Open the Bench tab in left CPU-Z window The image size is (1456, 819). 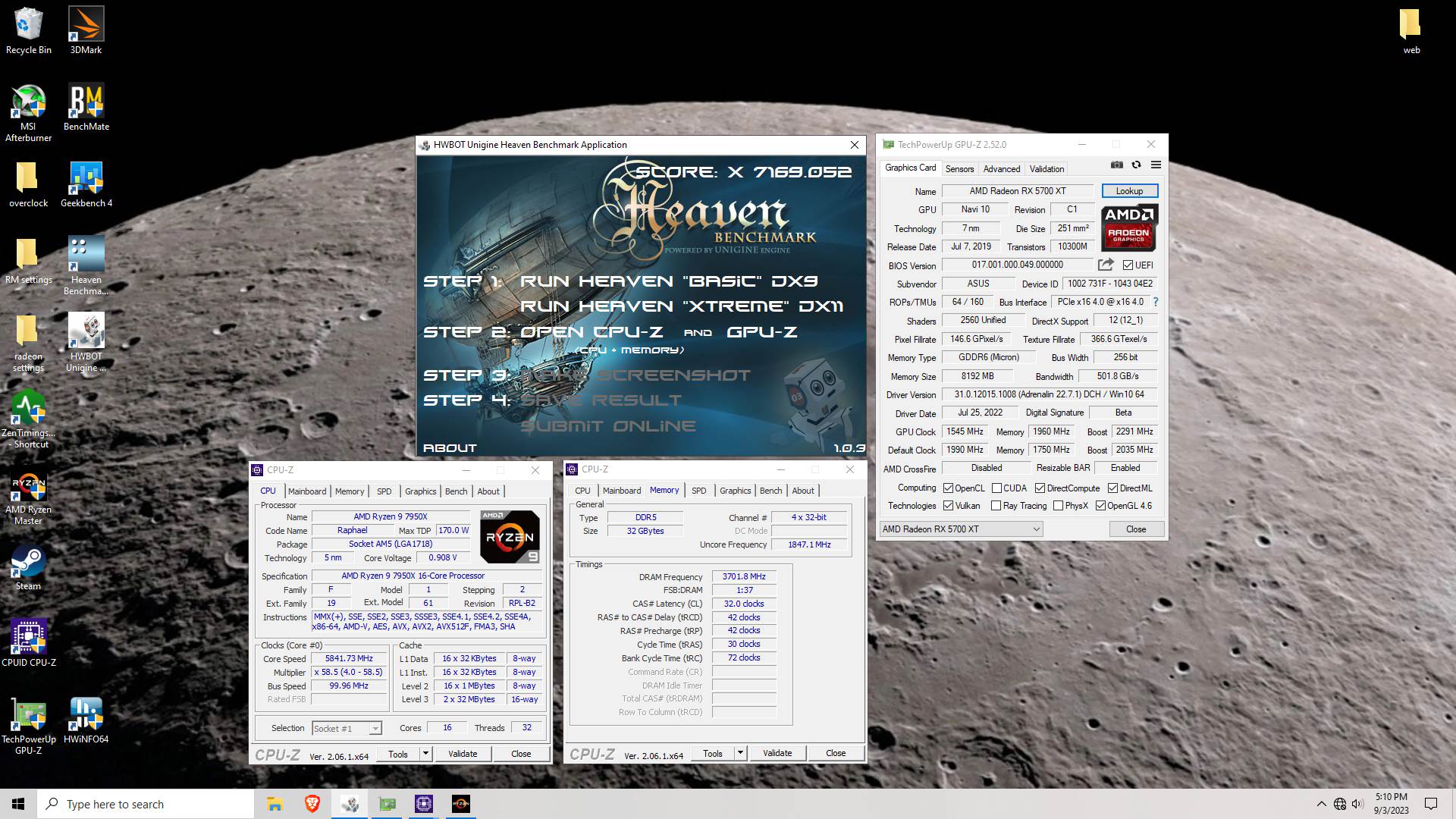coord(456,491)
